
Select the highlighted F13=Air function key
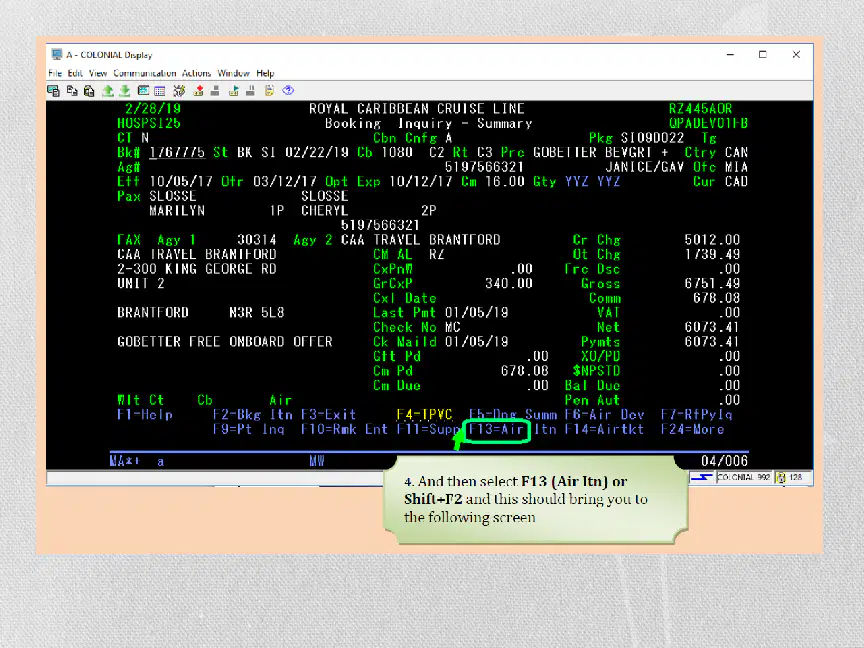pos(497,430)
